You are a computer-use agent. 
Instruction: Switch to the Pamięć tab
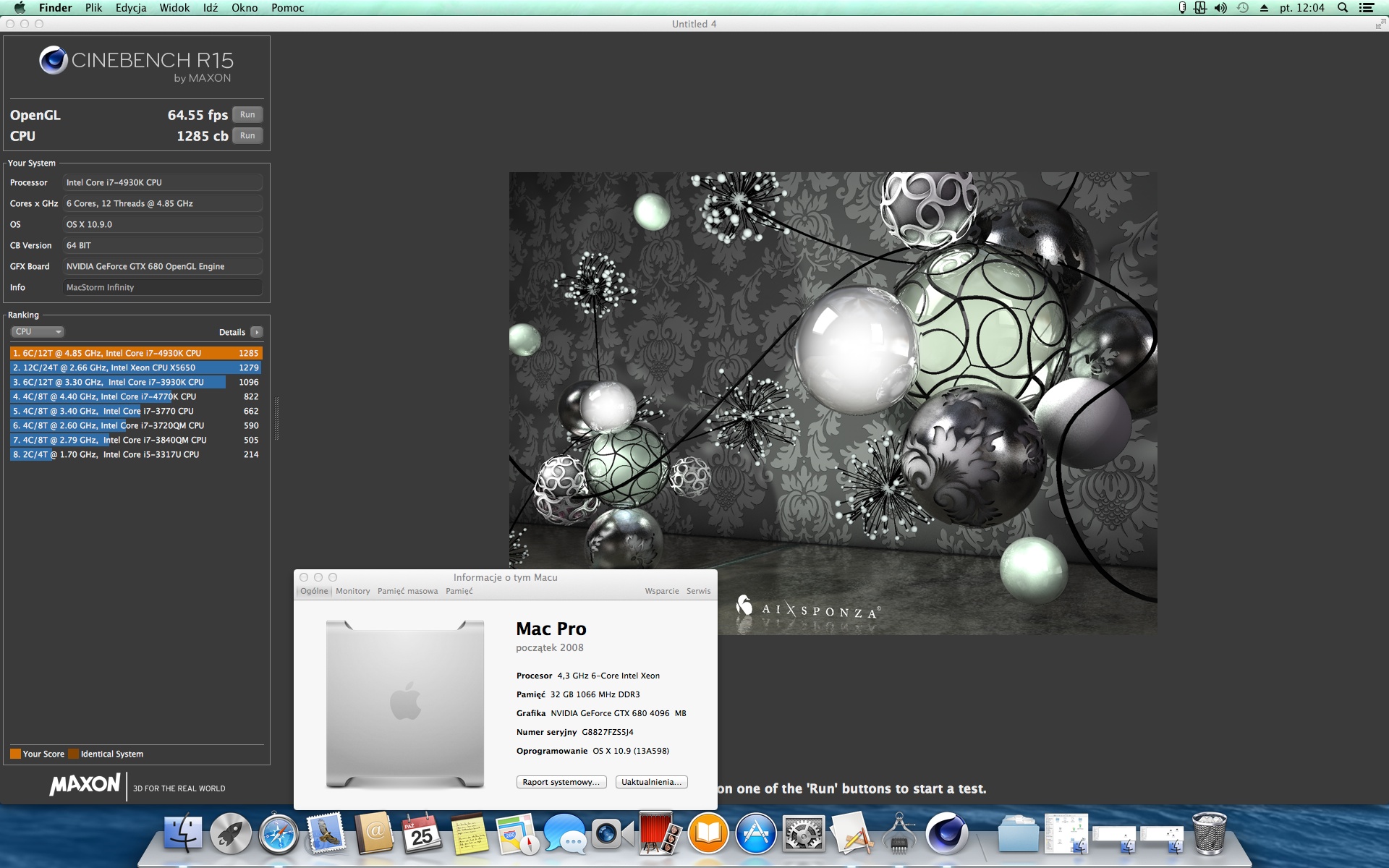(459, 591)
